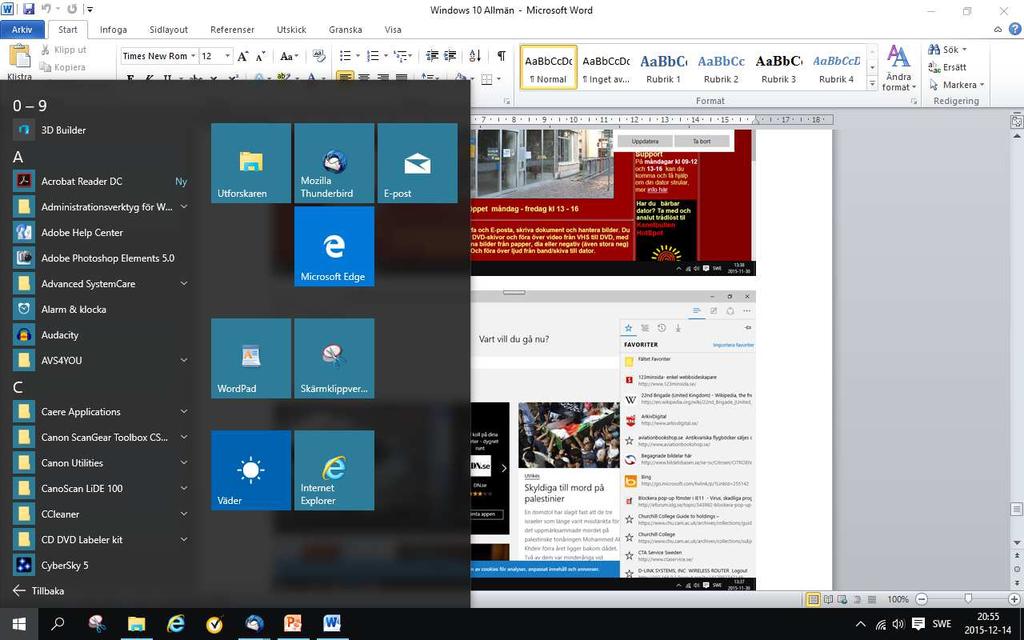Open the Markera select dropdown
Viewport: 1024px width, 640px height.
(x=956, y=85)
